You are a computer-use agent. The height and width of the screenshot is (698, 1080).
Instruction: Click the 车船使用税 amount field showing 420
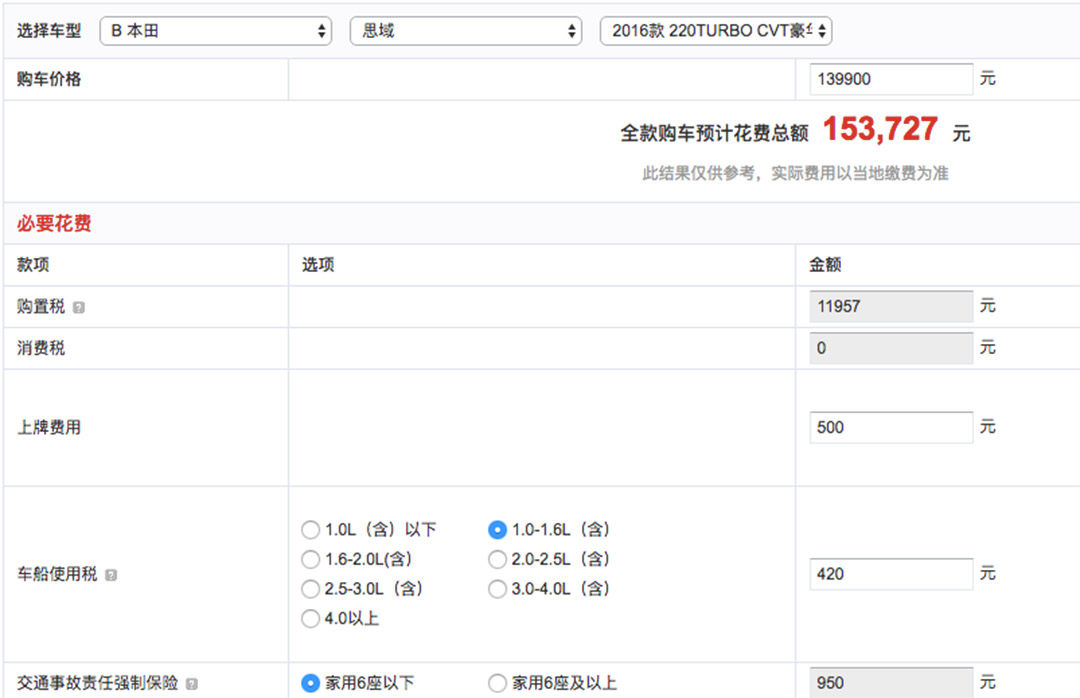890,574
